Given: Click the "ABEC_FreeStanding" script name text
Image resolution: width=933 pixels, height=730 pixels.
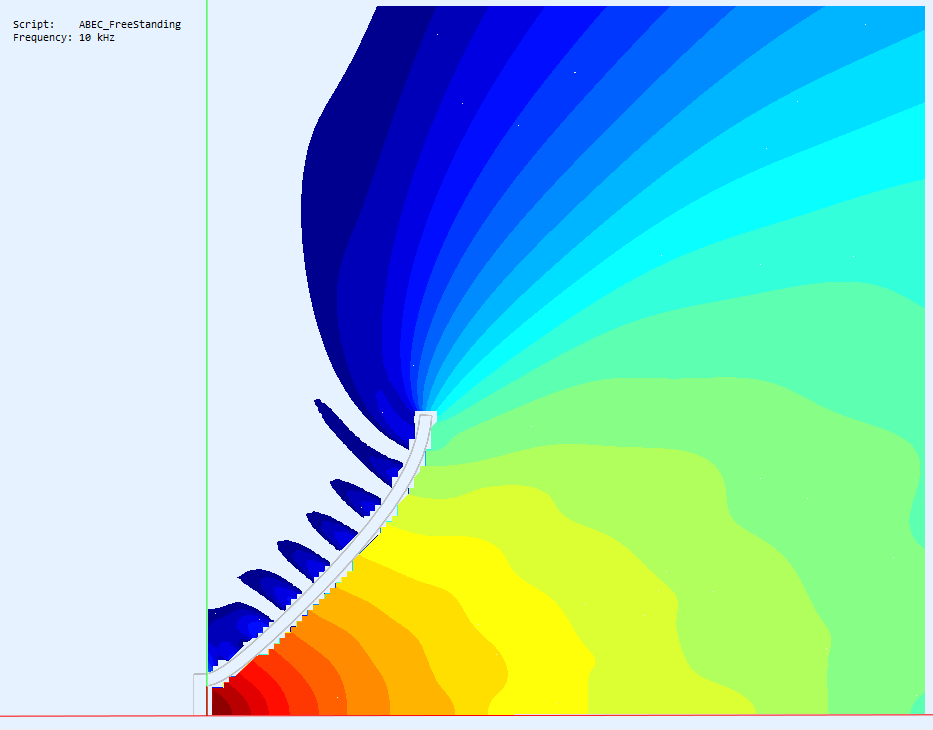Looking at the screenshot, I should pos(130,24).
